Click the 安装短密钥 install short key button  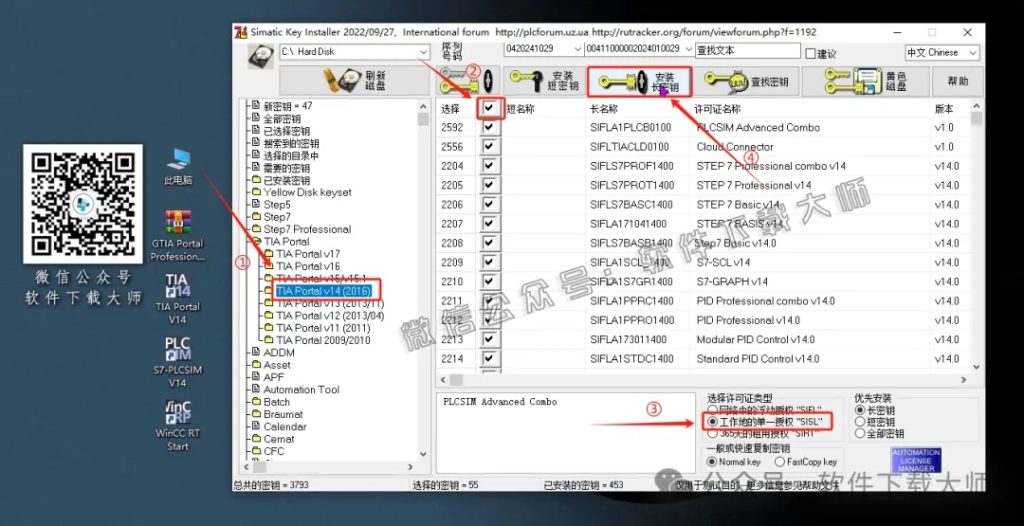pyautogui.click(x=544, y=81)
